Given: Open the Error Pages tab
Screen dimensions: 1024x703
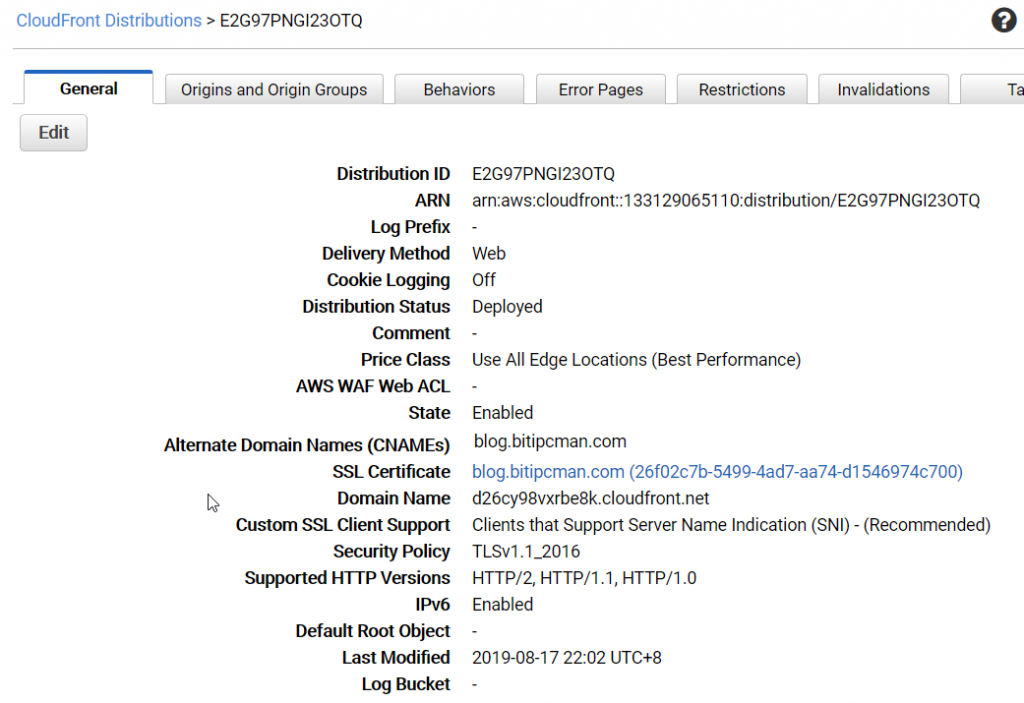Looking at the screenshot, I should click(x=601, y=90).
